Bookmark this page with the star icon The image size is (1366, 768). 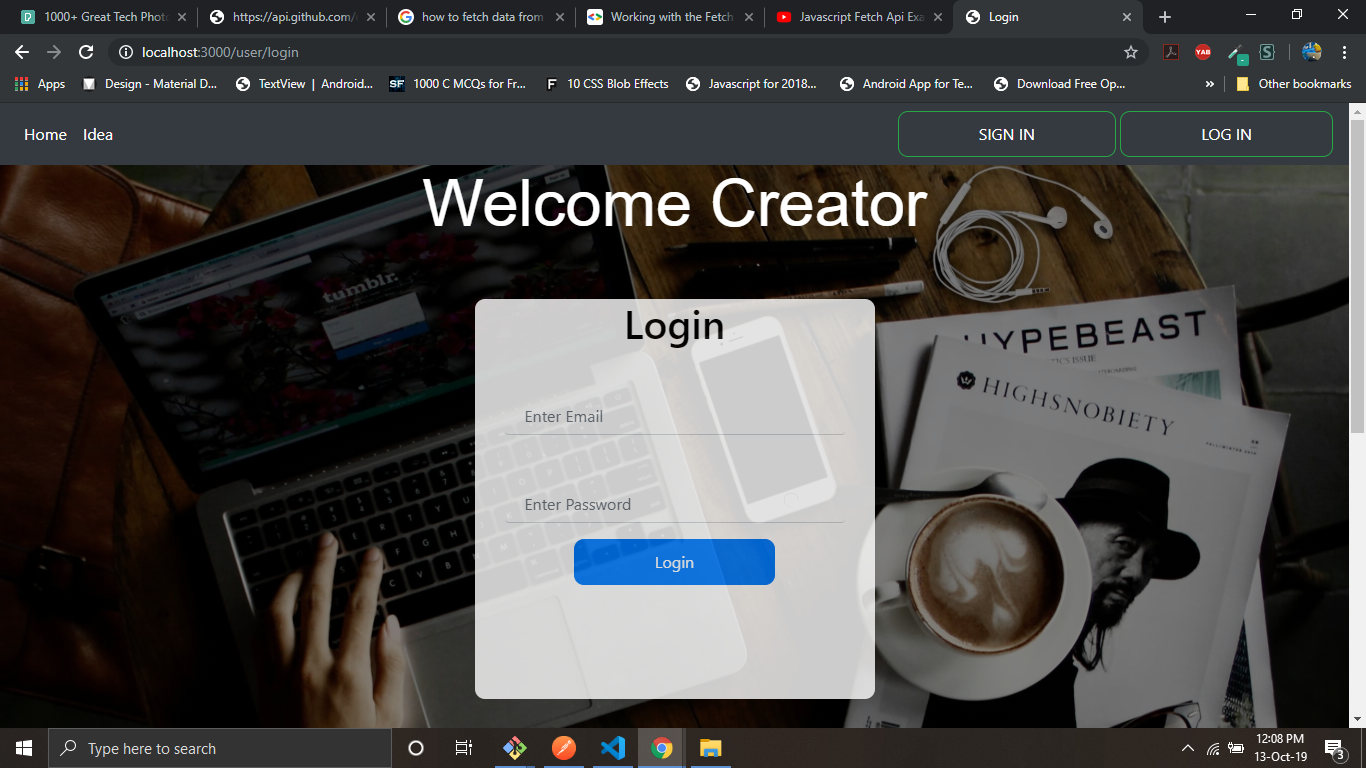(x=1131, y=52)
